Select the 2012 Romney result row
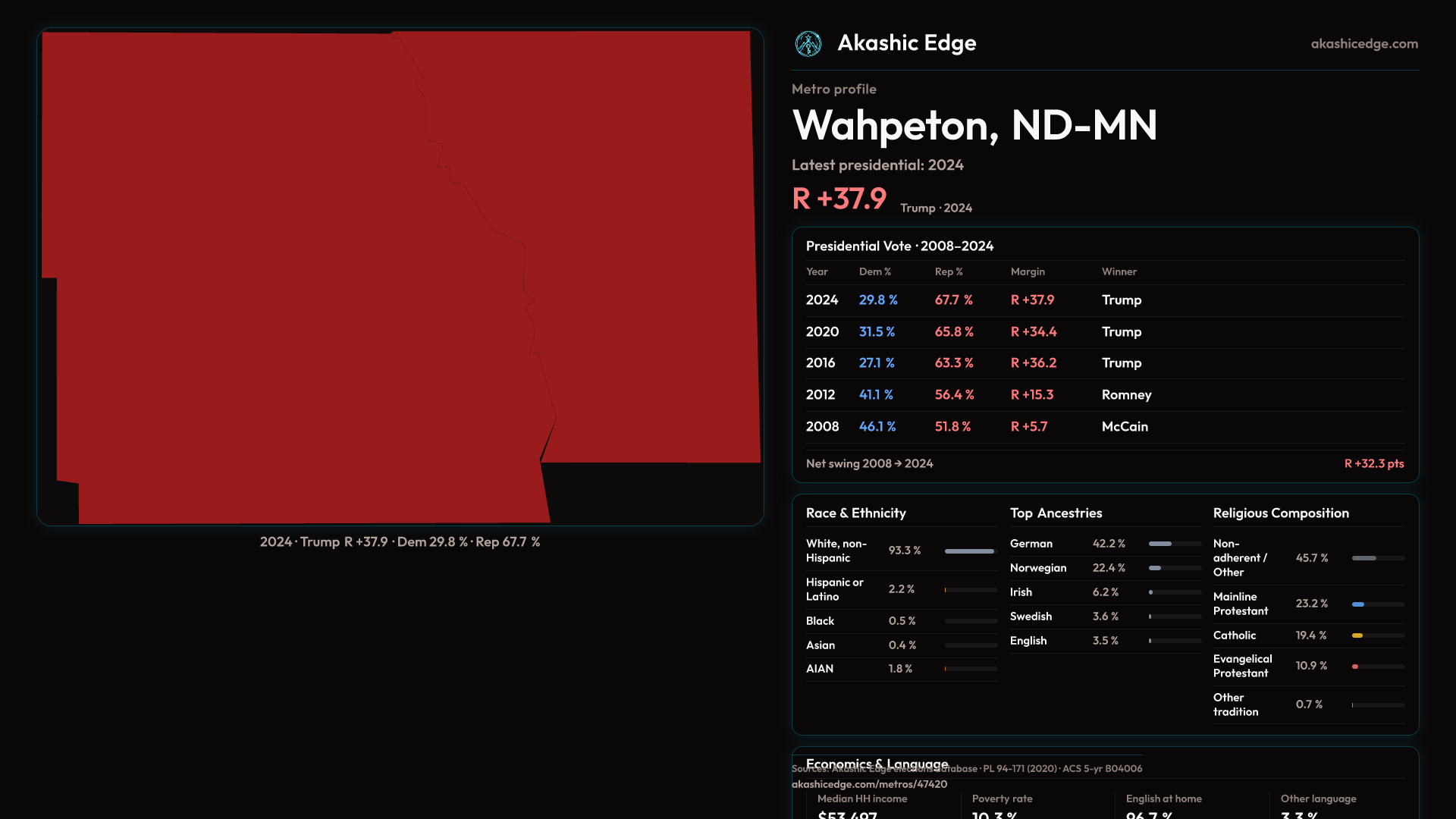 click(x=1104, y=395)
